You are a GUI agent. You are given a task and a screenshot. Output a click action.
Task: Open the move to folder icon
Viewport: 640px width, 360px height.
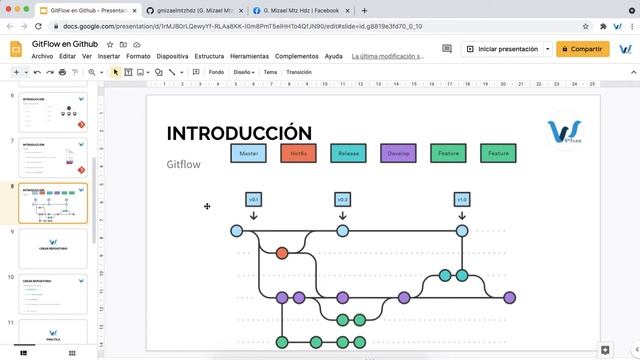tap(123, 44)
